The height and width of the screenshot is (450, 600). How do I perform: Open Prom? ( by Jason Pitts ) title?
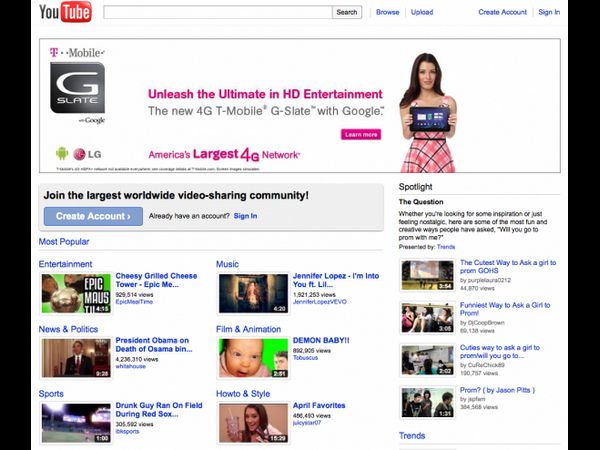[497, 390]
